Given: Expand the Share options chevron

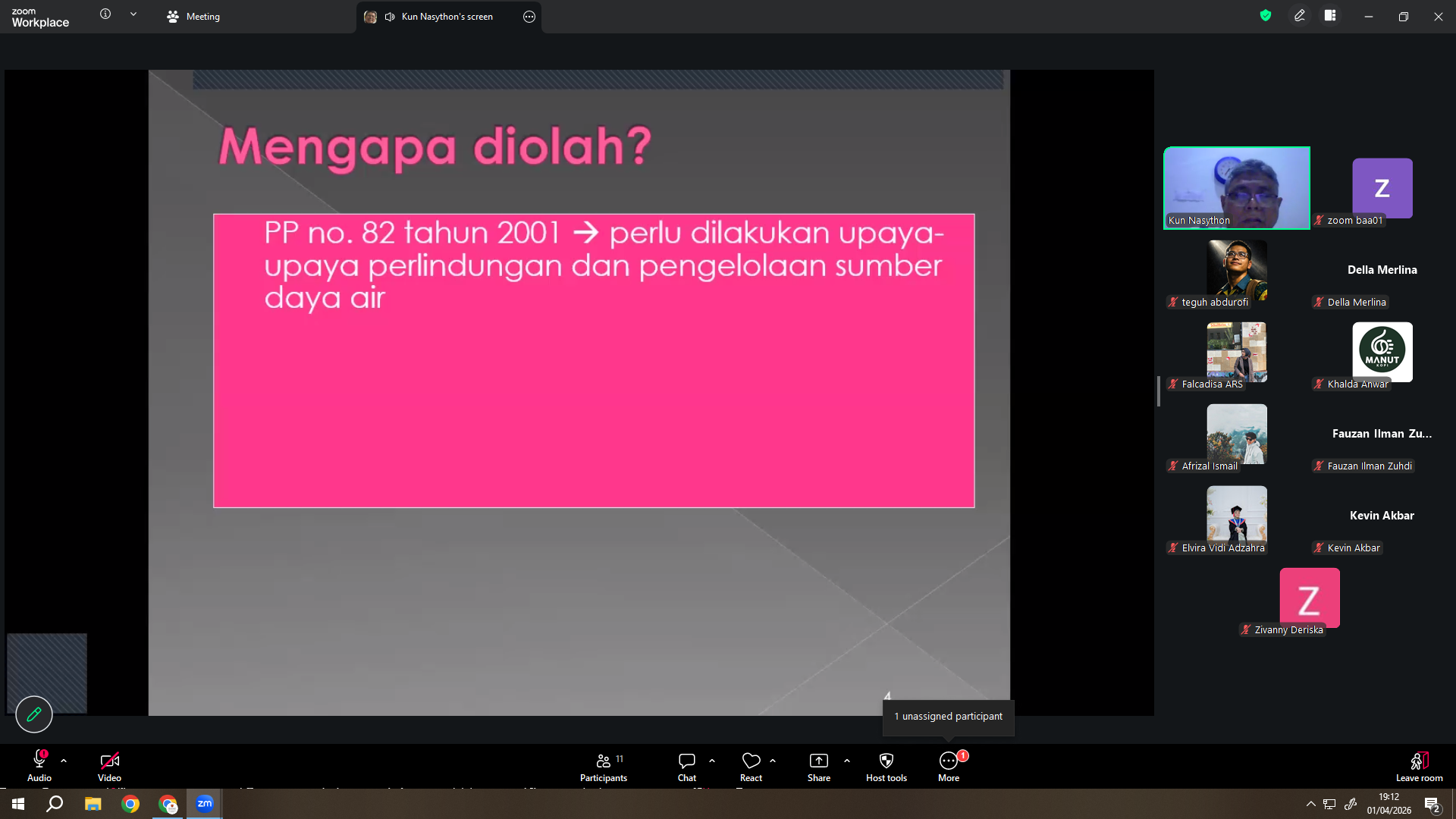Looking at the screenshot, I should [x=847, y=761].
